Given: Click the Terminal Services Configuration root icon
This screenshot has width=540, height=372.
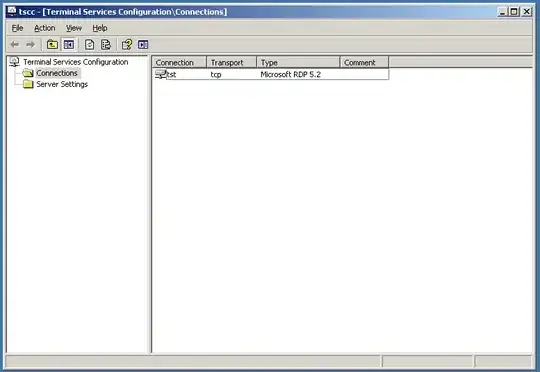Looking at the screenshot, I should [x=14, y=62].
